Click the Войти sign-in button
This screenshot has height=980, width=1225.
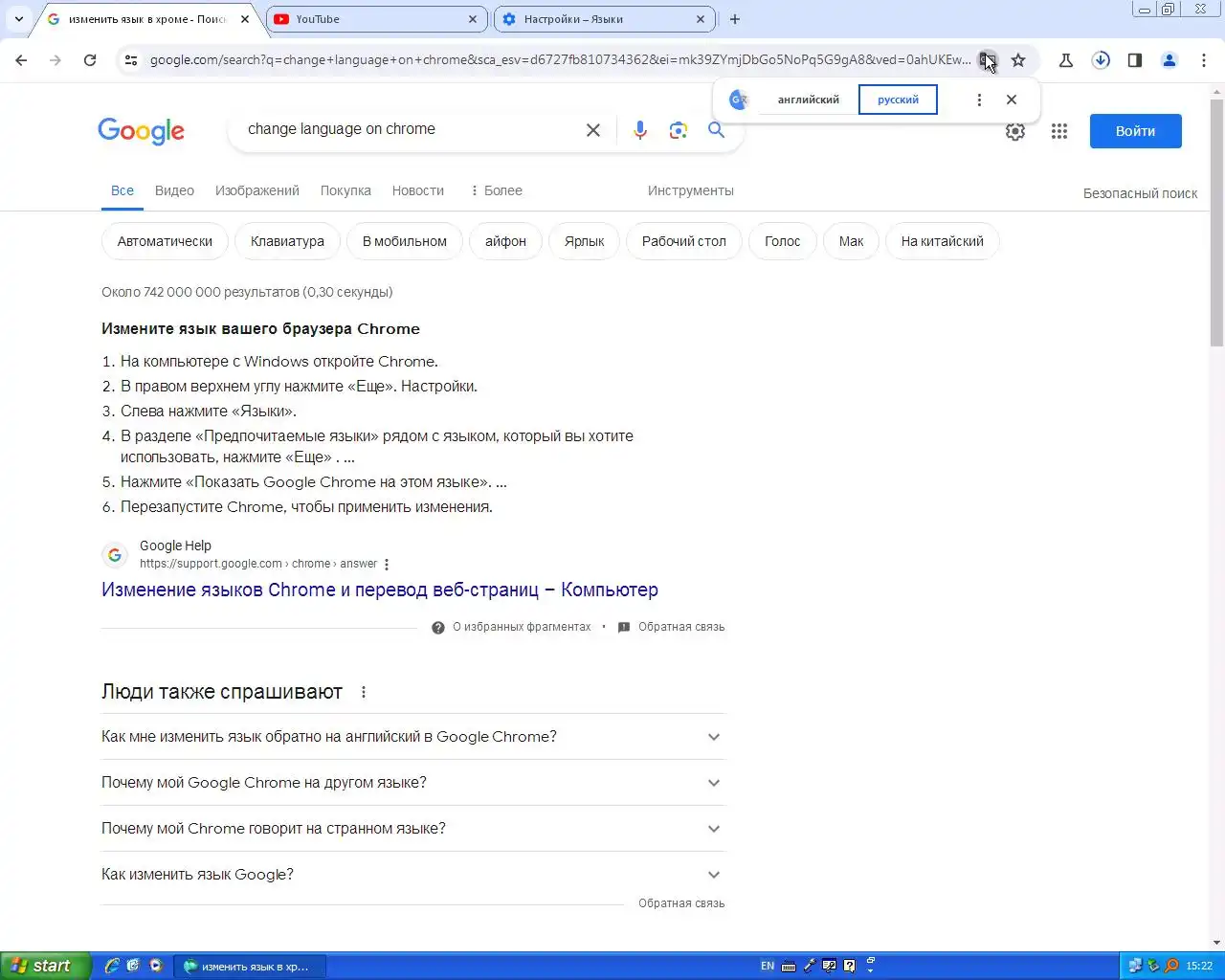(x=1135, y=131)
